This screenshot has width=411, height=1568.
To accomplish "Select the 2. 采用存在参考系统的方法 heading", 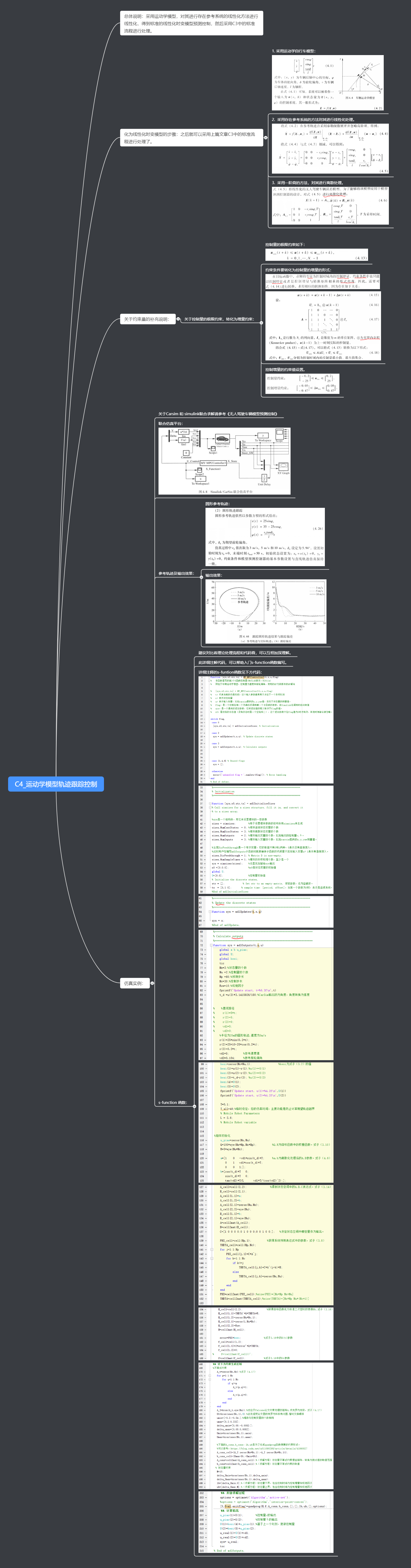I will pos(313,120).
